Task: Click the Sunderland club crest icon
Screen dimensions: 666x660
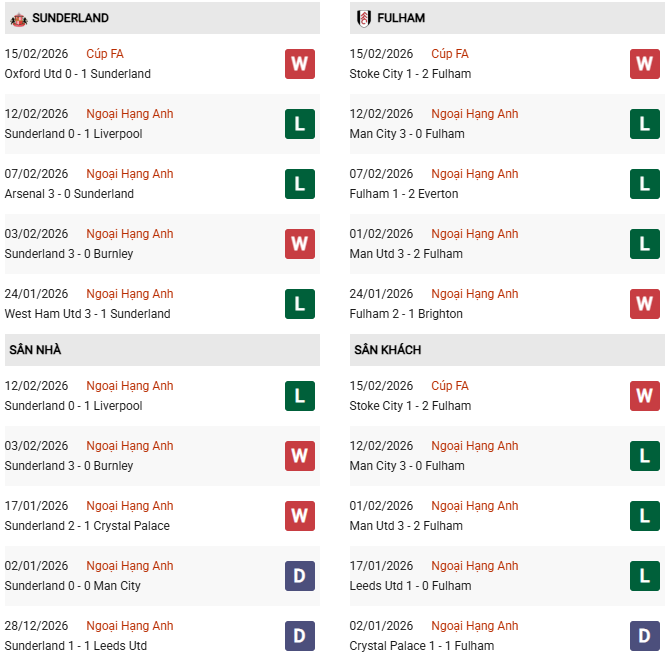Action: point(18,19)
